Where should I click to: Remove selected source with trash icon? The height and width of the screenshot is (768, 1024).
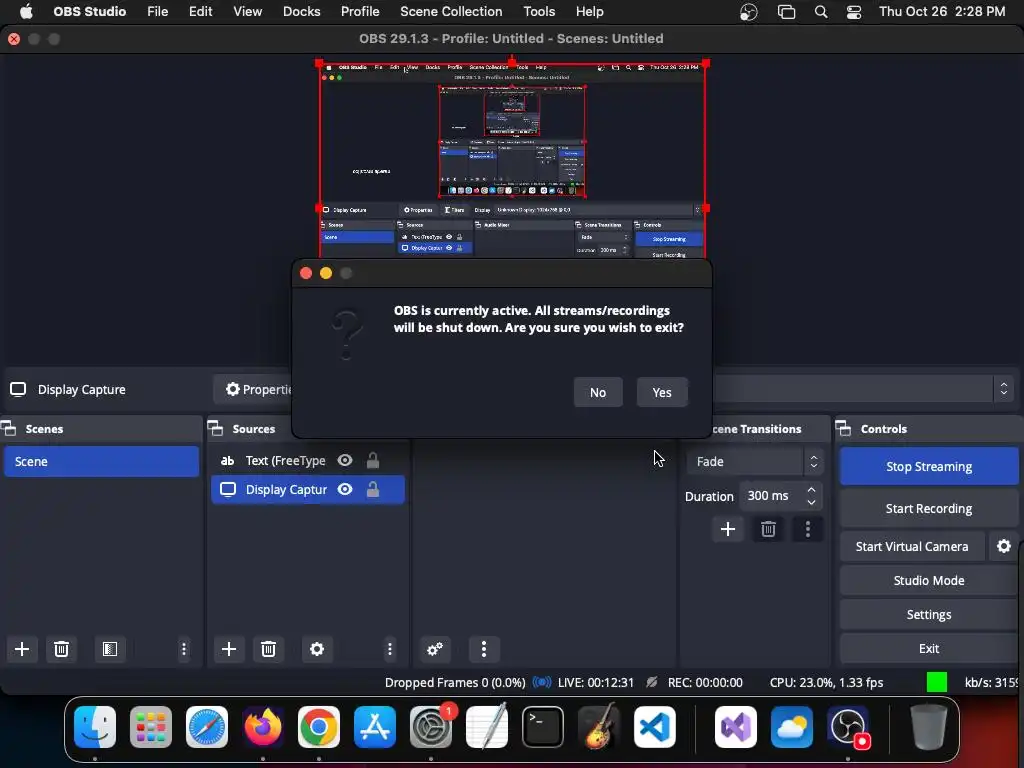[268, 649]
